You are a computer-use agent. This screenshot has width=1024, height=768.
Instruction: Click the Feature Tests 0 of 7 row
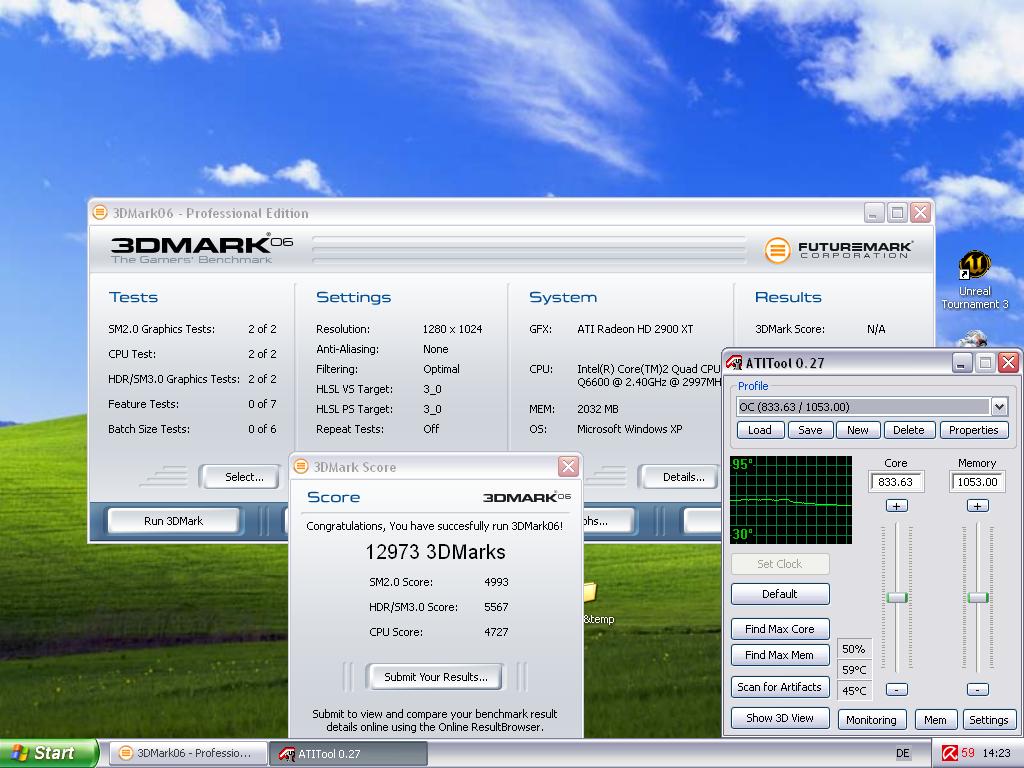pos(192,404)
